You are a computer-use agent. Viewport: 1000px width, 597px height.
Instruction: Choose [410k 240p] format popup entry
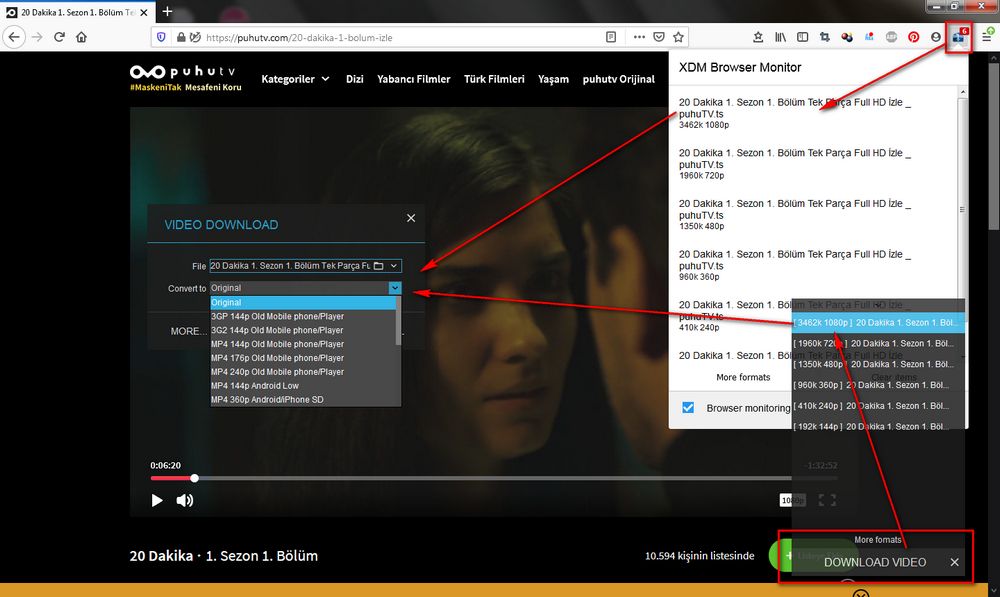tap(878, 406)
